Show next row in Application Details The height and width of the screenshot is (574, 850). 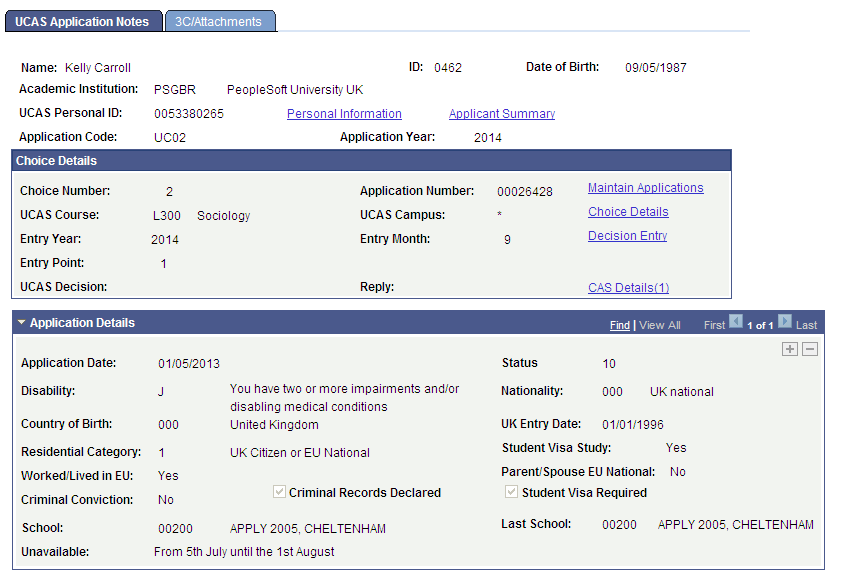(784, 321)
